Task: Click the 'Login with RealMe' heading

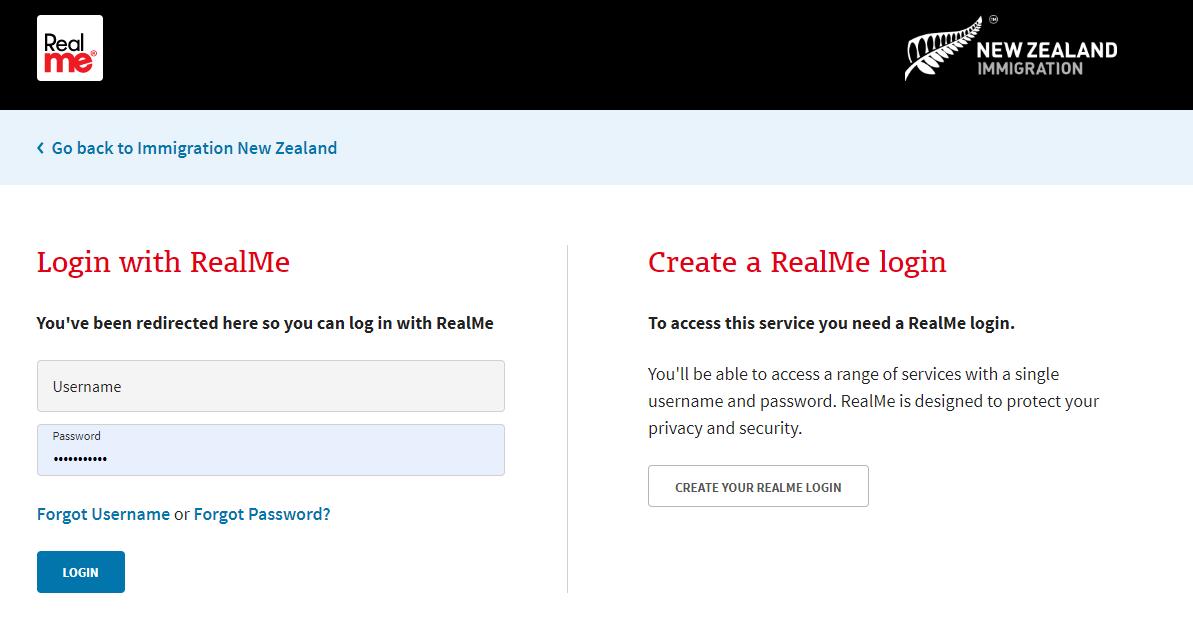Action: pos(163,262)
